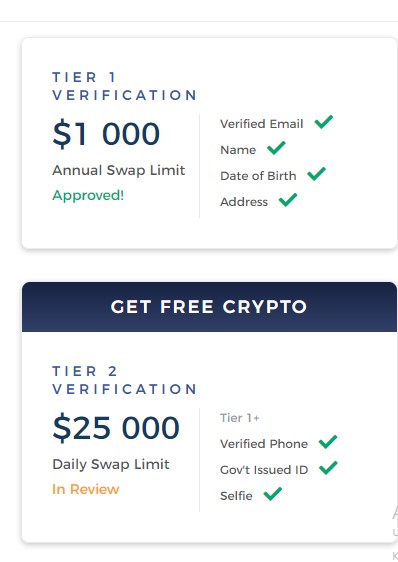Select the Tier 2 Verification heading
This screenshot has width=398, height=562.
click(124, 380)
